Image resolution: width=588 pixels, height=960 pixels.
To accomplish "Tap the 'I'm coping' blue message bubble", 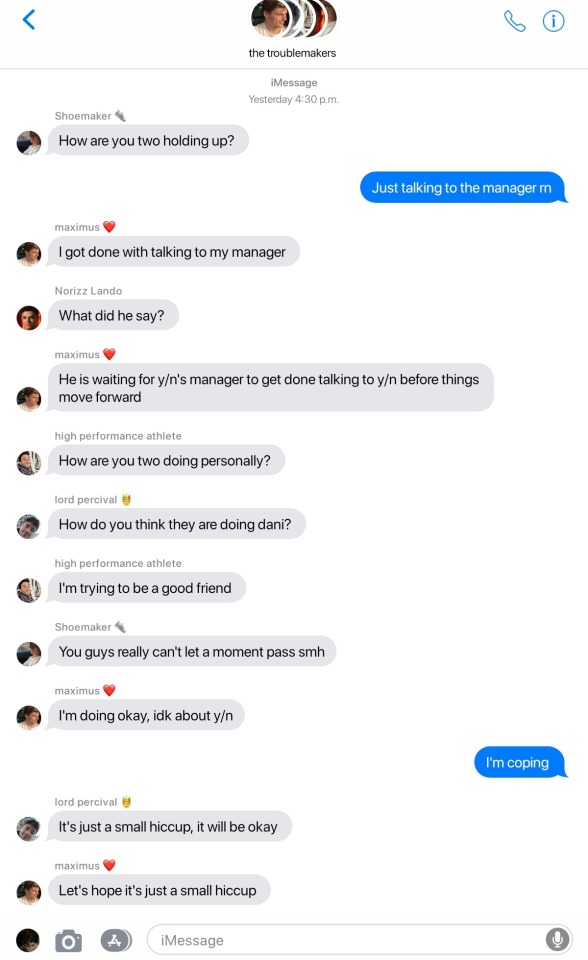I will coord(520,762).
